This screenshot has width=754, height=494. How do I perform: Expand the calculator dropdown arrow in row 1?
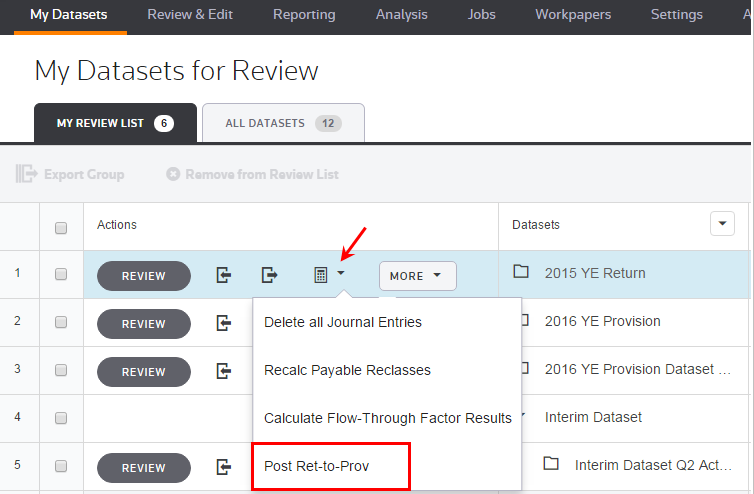(342, 273)
